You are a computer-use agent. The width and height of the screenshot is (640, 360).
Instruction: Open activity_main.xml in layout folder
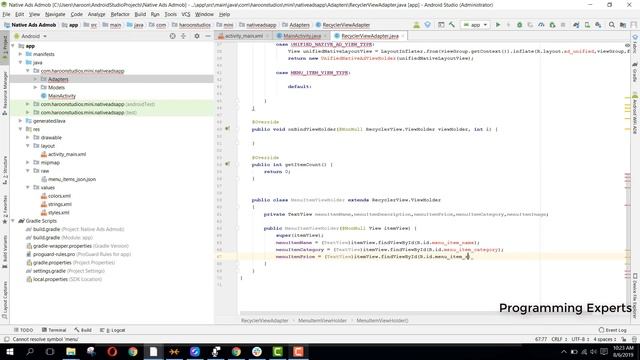tap(67, 154)
